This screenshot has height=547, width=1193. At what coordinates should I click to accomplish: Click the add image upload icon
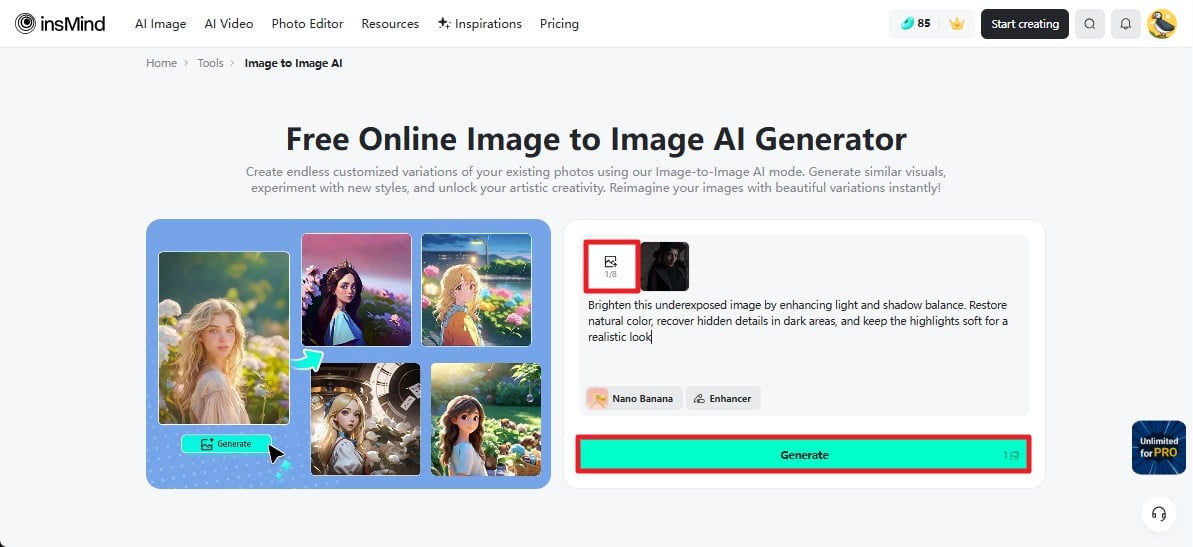click(610, 266)
